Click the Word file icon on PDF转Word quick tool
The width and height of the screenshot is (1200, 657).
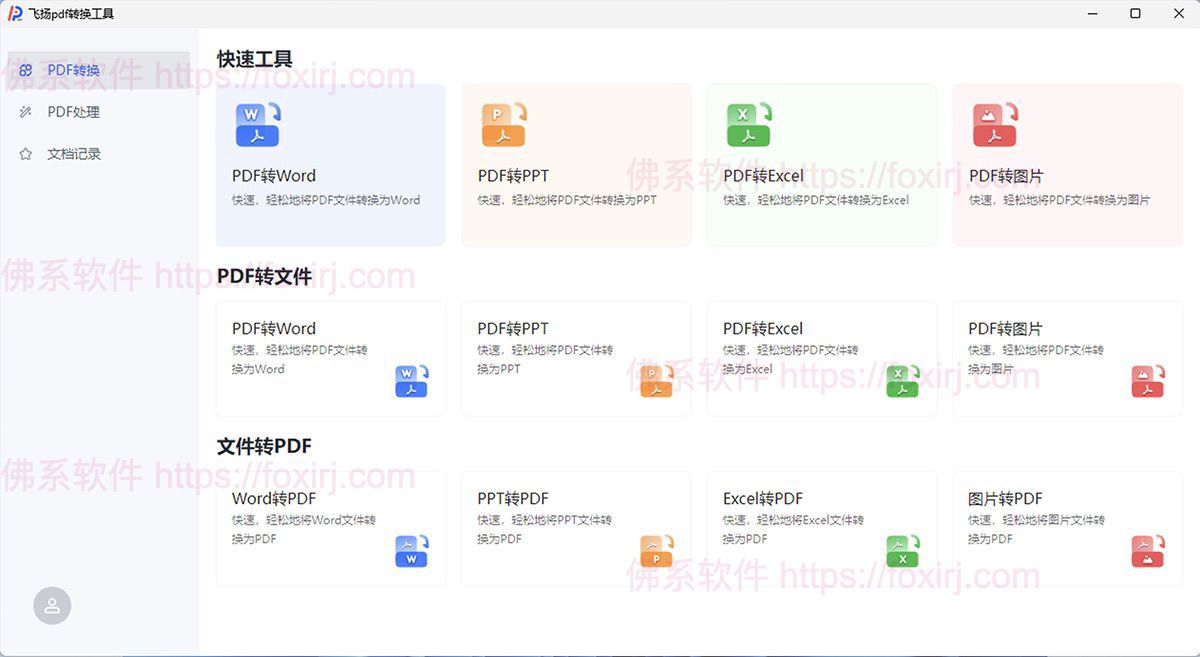point(258,121)
